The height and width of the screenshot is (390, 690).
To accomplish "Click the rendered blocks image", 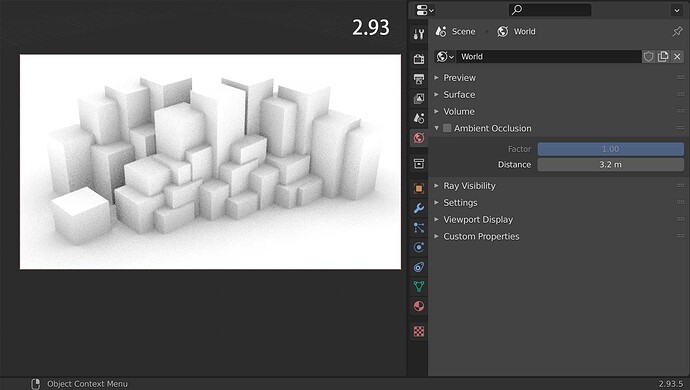I will coord(210,162).
